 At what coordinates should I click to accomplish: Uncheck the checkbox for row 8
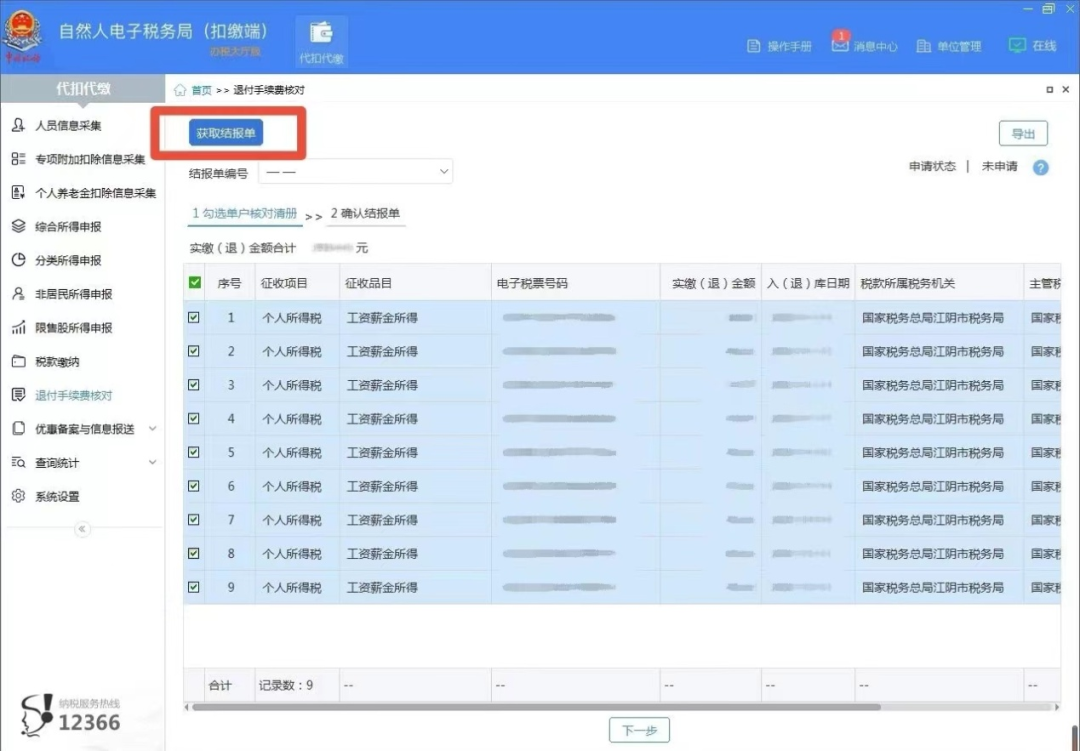pos(194,554)
